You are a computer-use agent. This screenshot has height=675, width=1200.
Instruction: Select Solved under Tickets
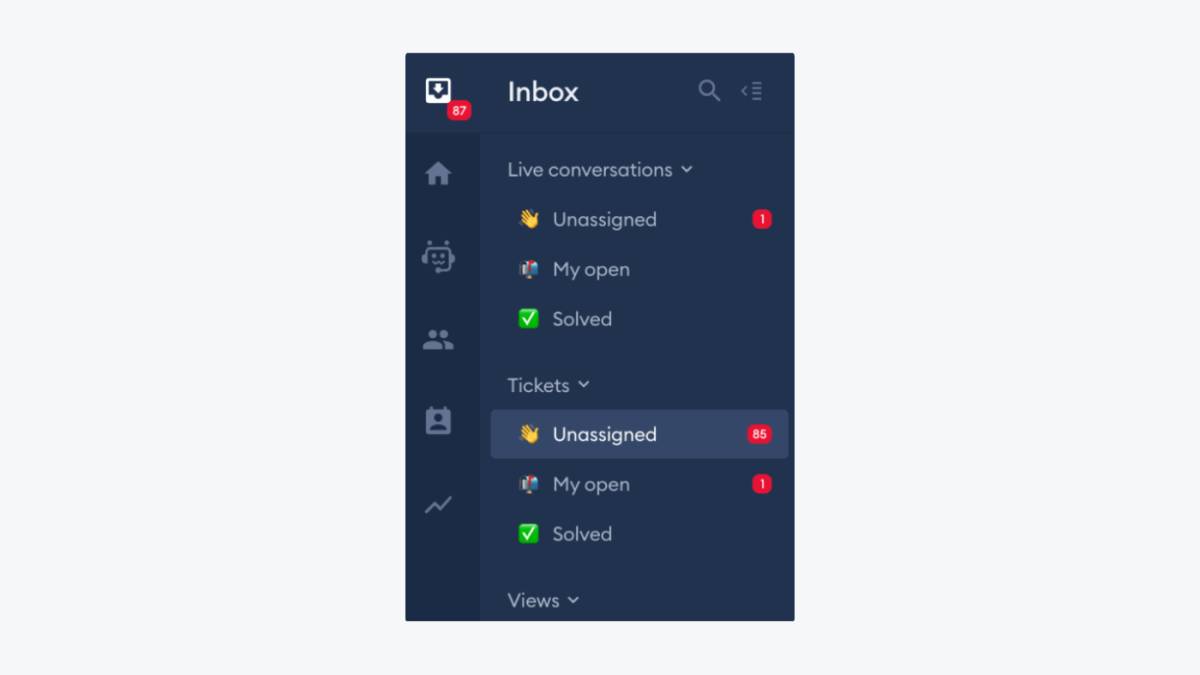tap(582, 534)
